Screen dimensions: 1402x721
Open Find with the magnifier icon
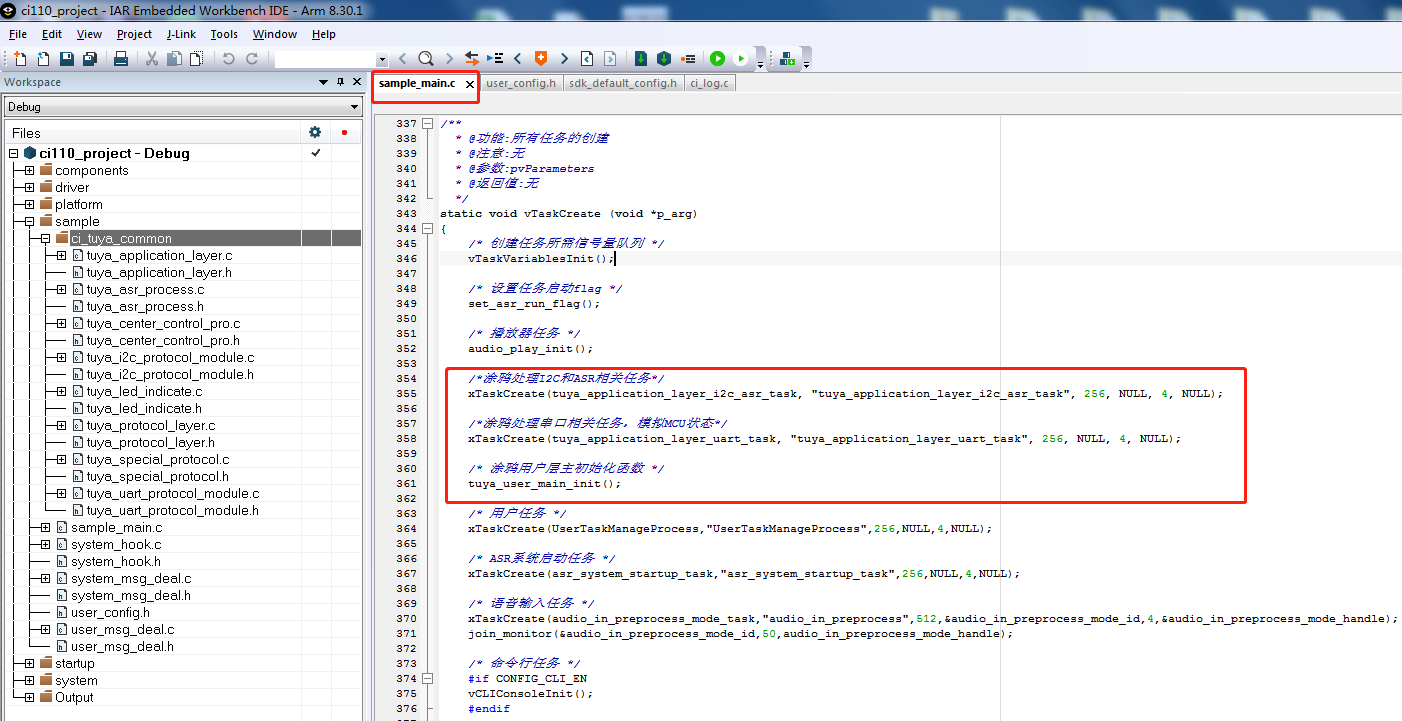425,59
